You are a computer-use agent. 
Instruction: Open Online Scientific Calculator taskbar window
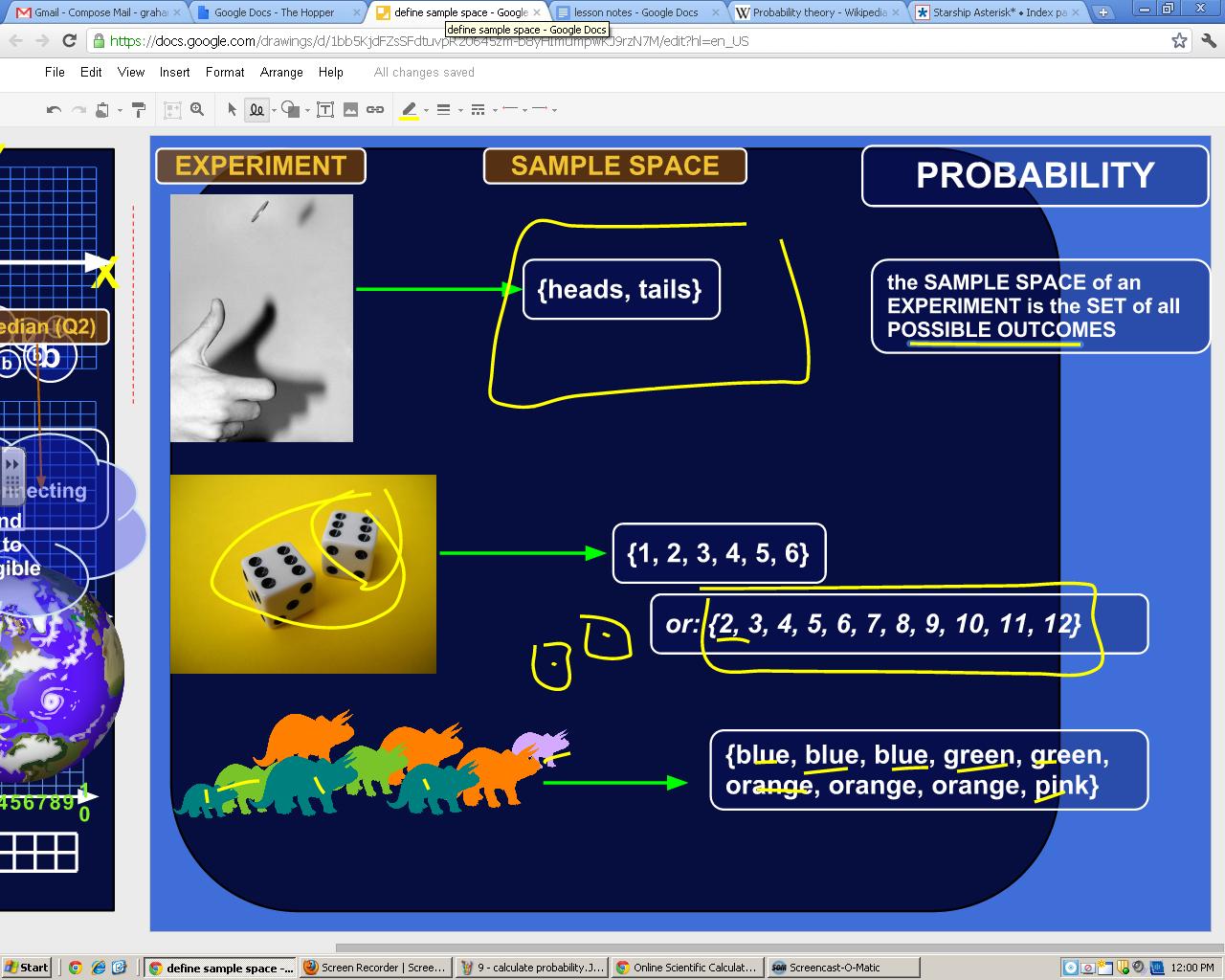(x=686, y=968)
